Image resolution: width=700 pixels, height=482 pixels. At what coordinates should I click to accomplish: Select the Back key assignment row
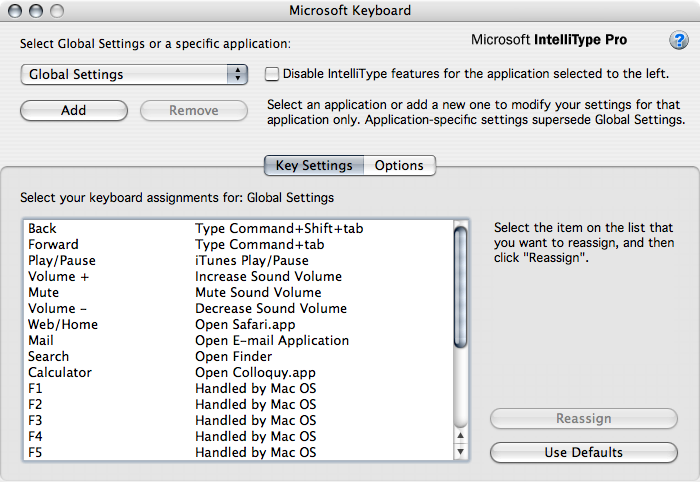239,229
